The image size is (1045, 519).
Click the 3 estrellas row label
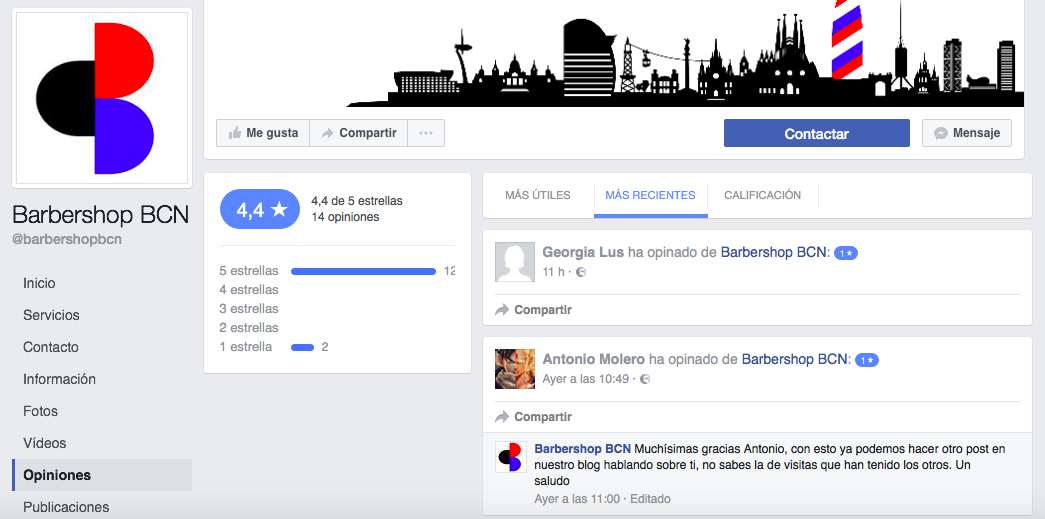tap(249, 308)
